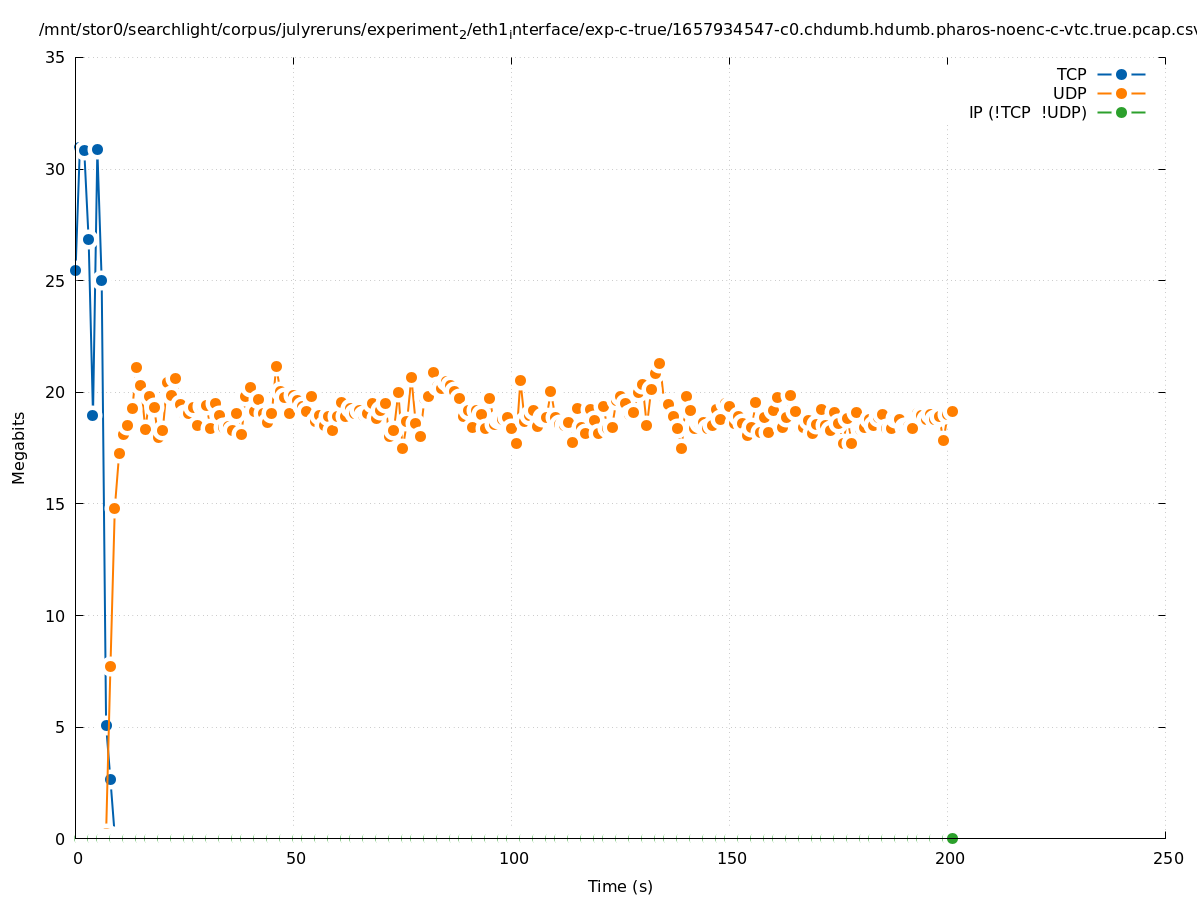Screen dimensions: 1197x900
Task: Click the 35 tick label on y-axis
Action: pos(56,57)
